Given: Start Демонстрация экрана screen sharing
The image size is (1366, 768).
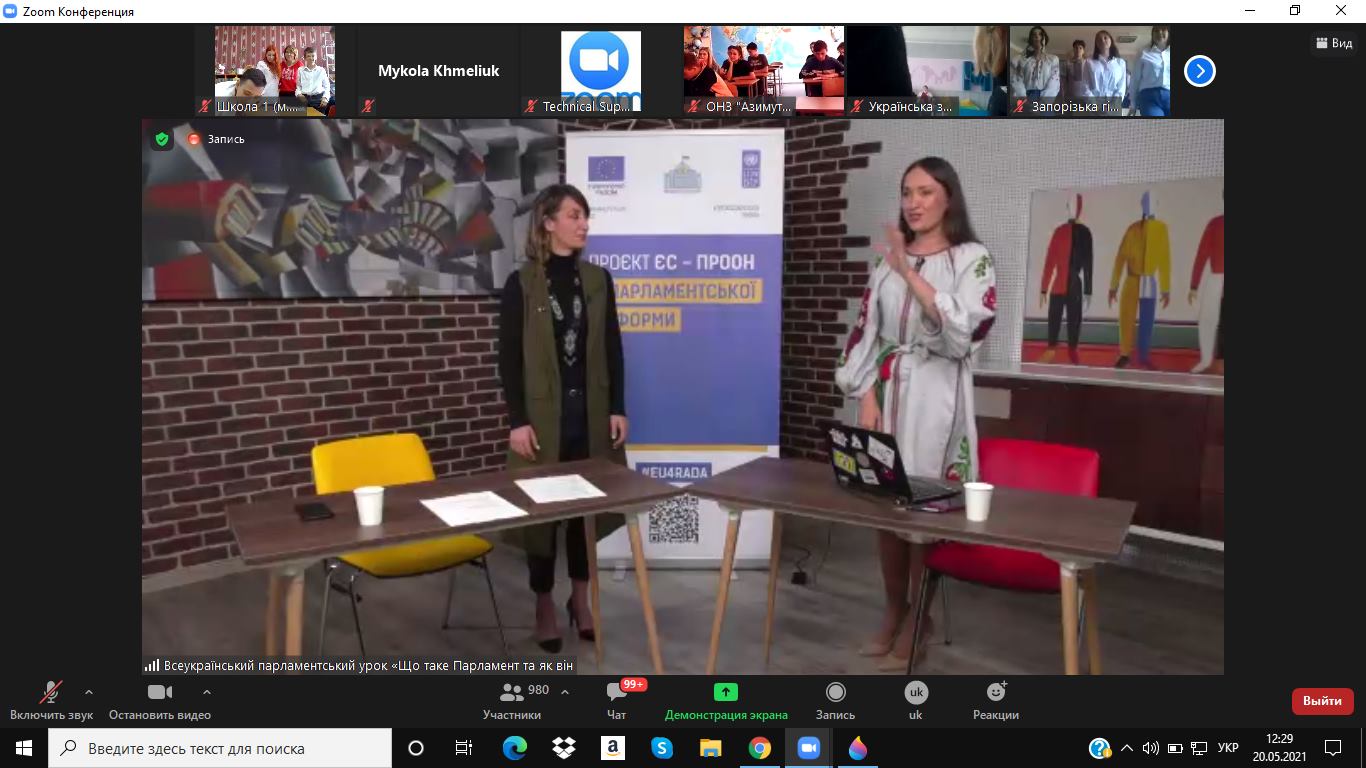Looking at the screenshot, I should pos(726,701).
